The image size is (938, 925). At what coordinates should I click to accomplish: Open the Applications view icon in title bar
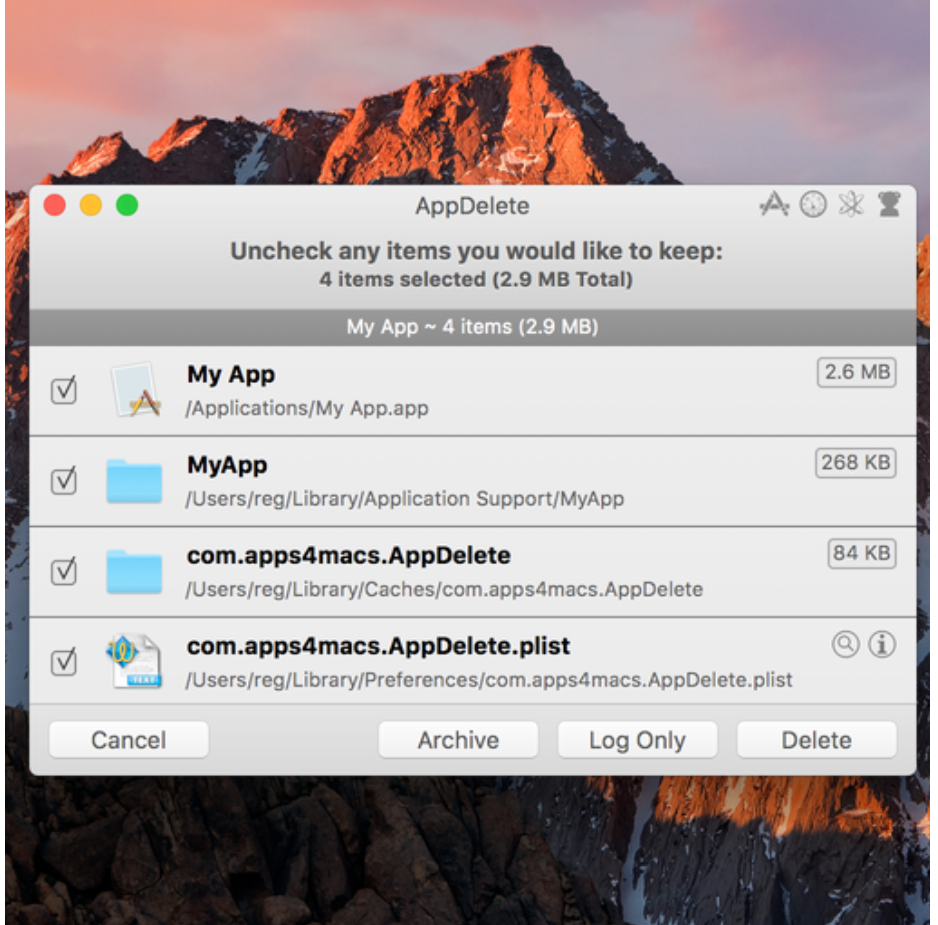(x=775, y=205)
